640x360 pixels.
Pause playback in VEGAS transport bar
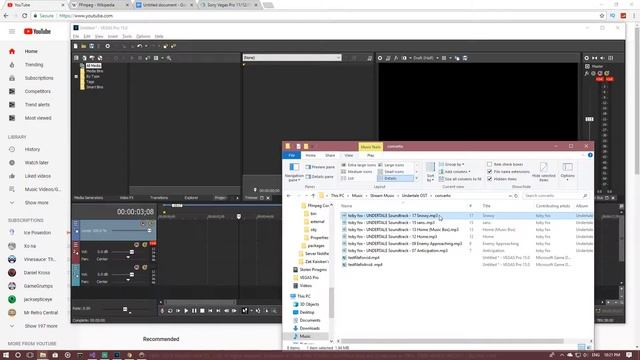click(194, 311)
